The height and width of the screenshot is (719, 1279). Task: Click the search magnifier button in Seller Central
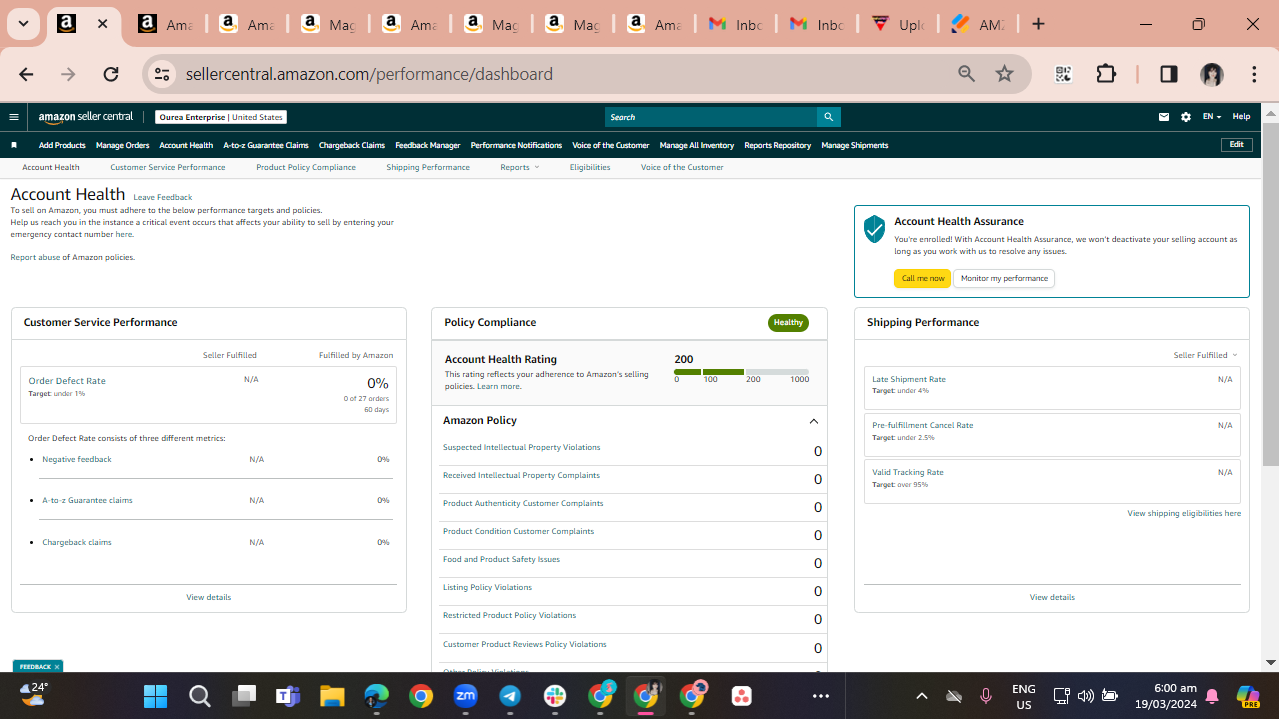click(828, 117)
